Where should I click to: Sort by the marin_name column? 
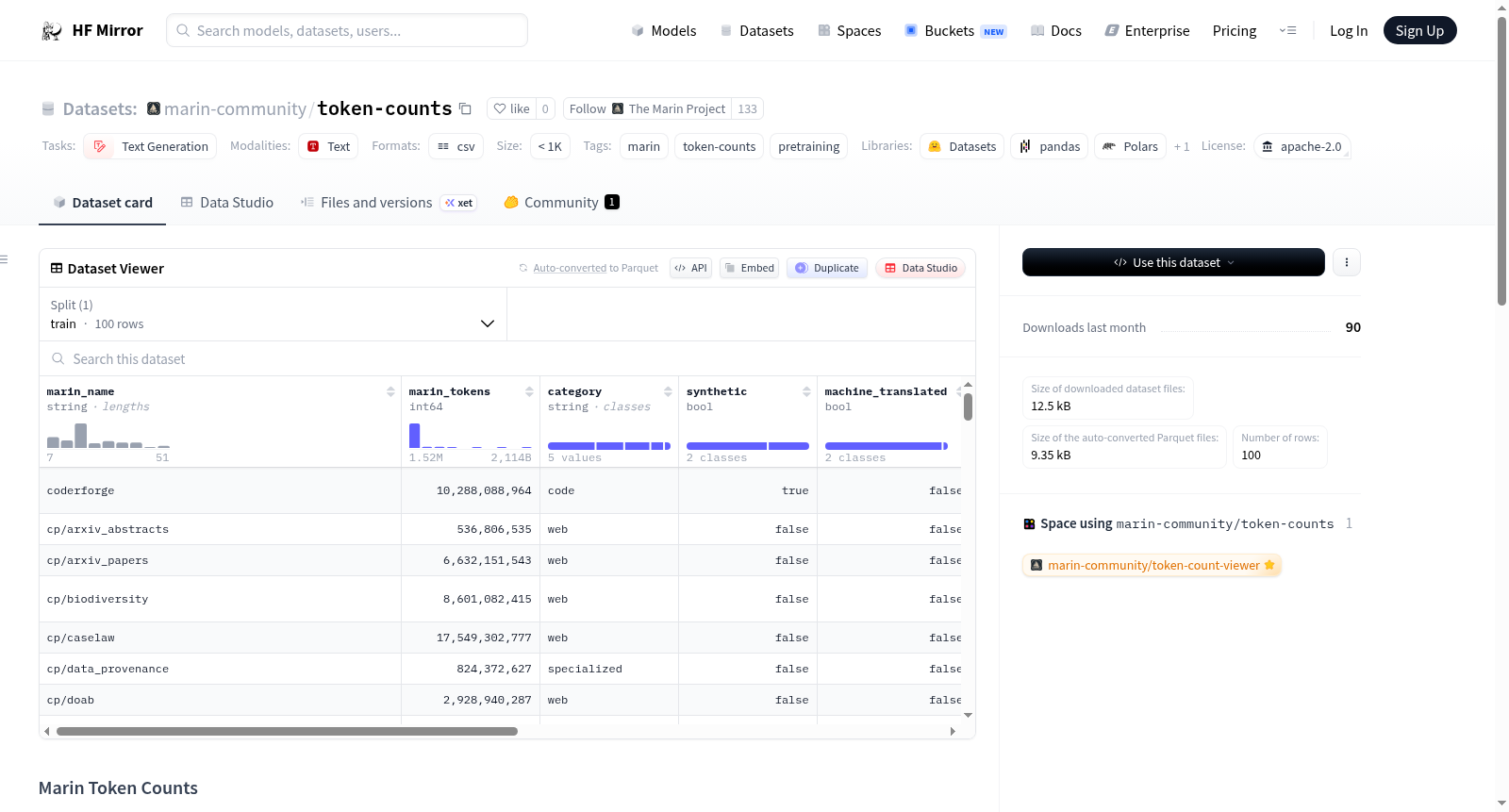390,391
